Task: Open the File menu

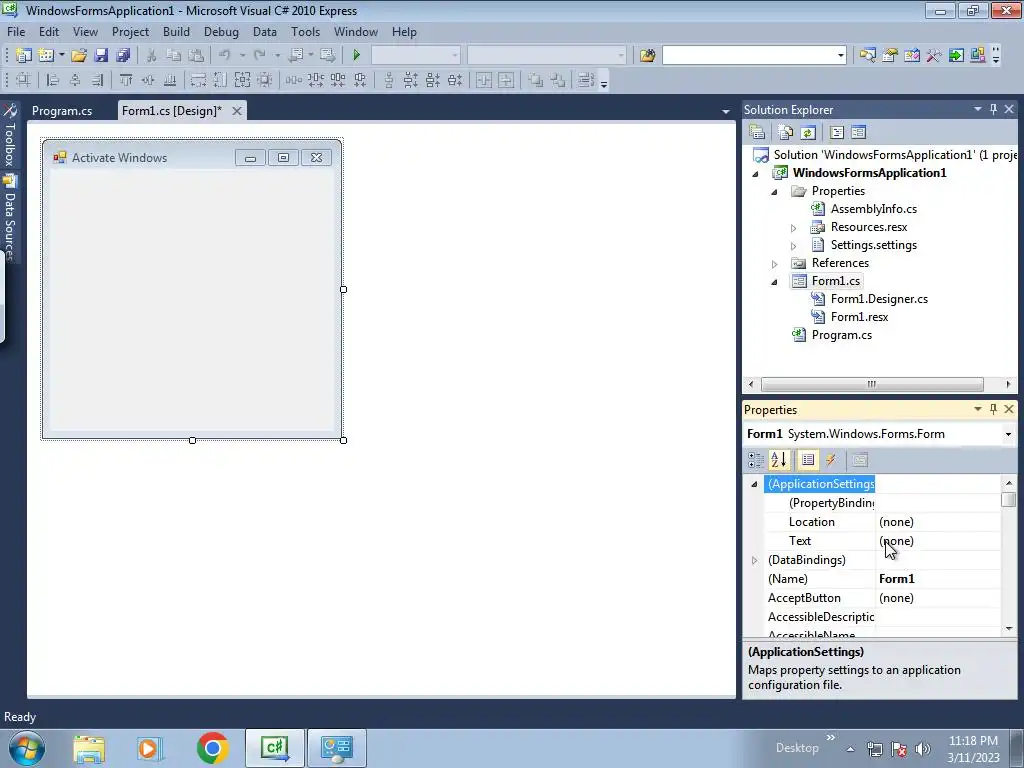Action: (16, 31)
